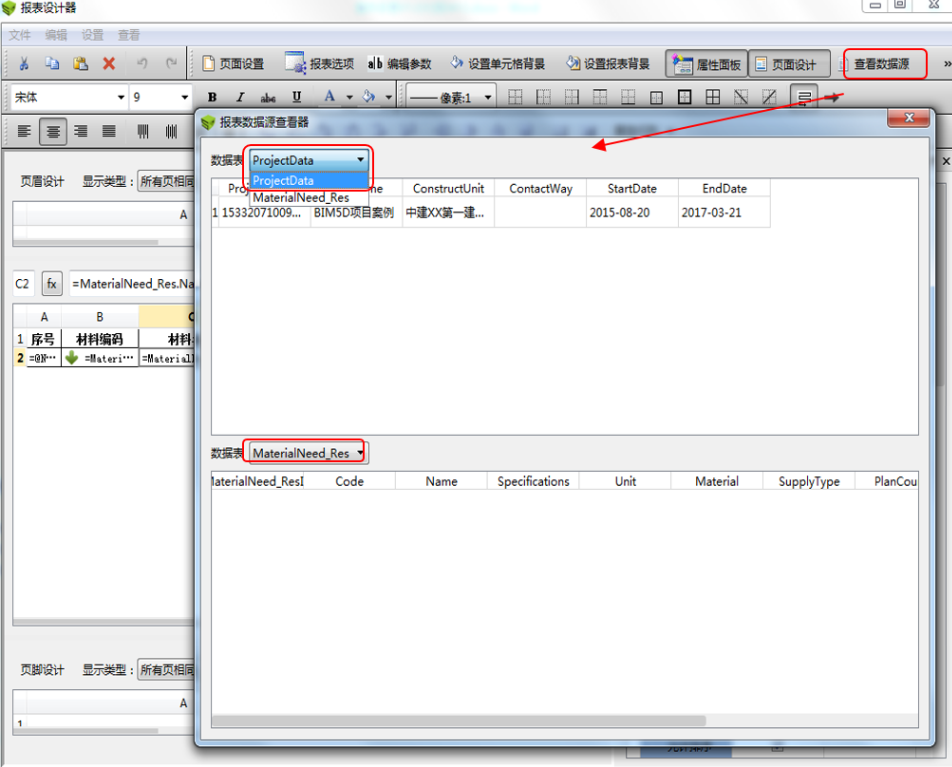Click the diagonal-up border icon

769,97
